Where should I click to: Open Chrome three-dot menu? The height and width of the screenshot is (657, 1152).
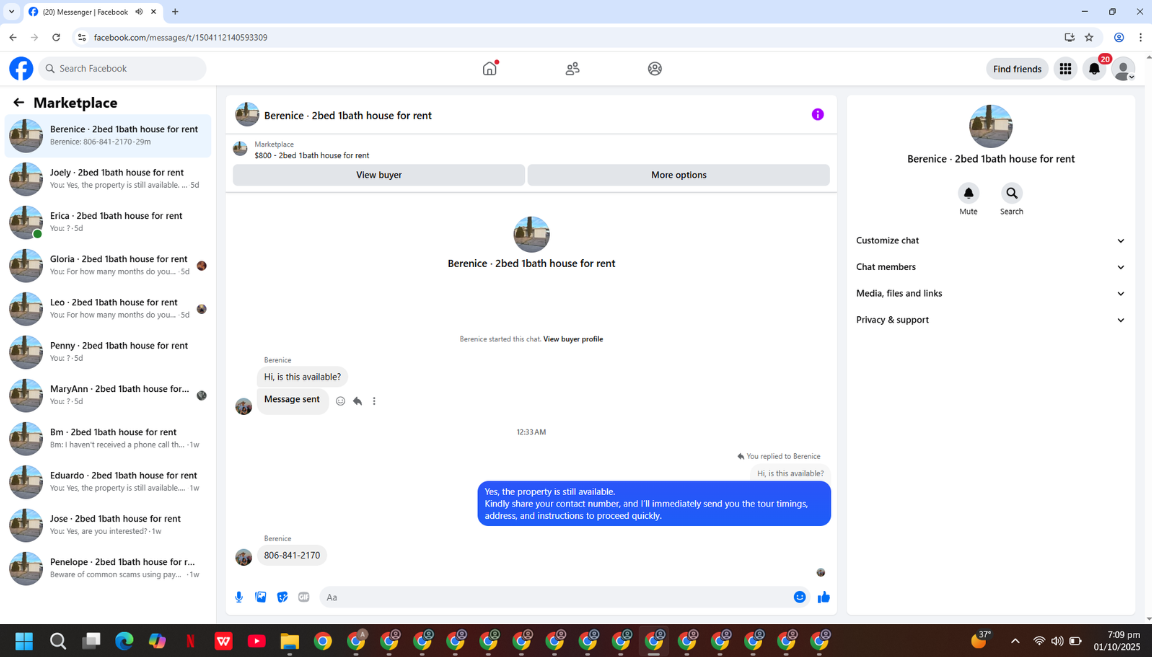coord(1140,37)
